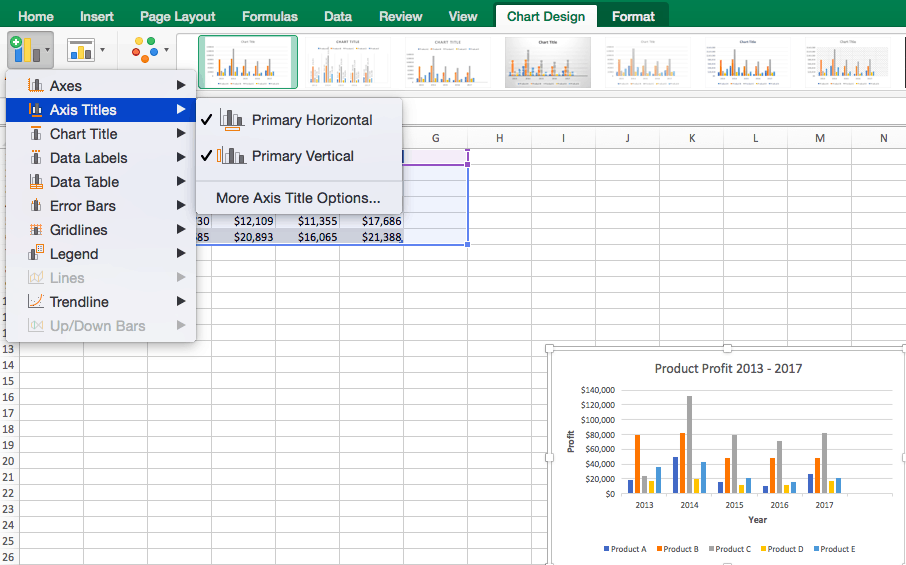Screen dimensions: 906x565
Task: Select the Profit vertical axis title
Action: (571, 441)
